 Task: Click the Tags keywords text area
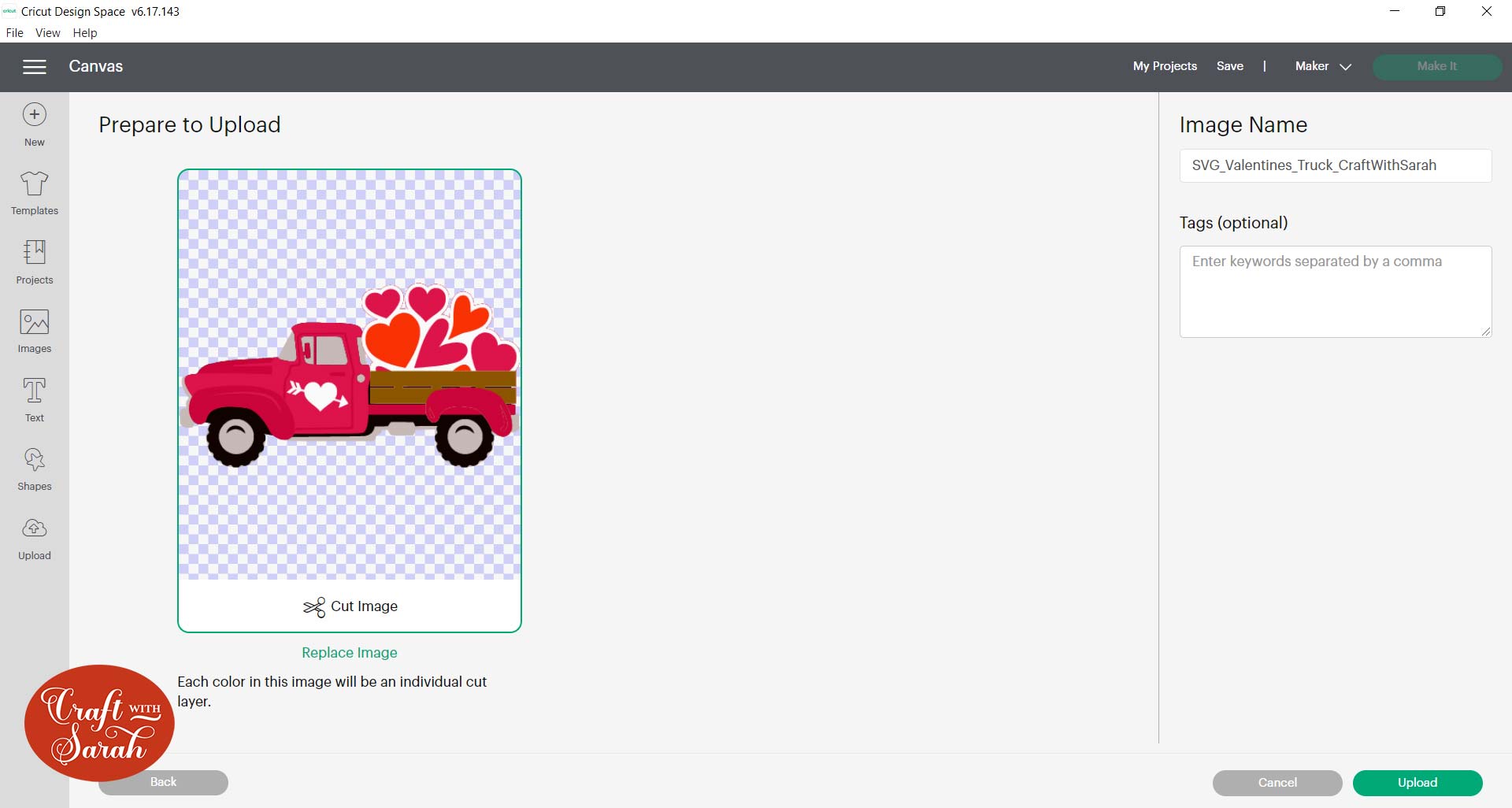click(x=1334, y=291)
